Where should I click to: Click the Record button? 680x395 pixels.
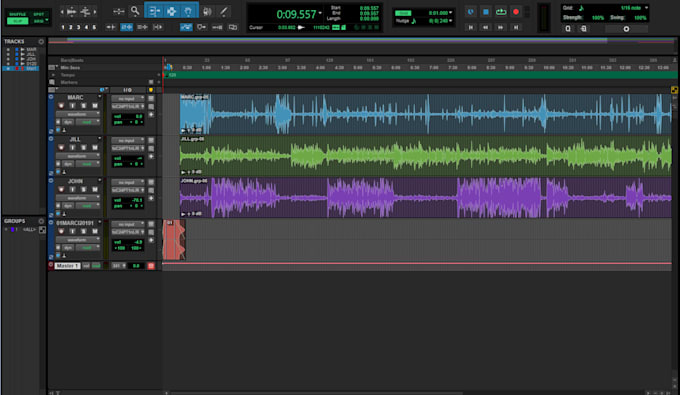516,12
